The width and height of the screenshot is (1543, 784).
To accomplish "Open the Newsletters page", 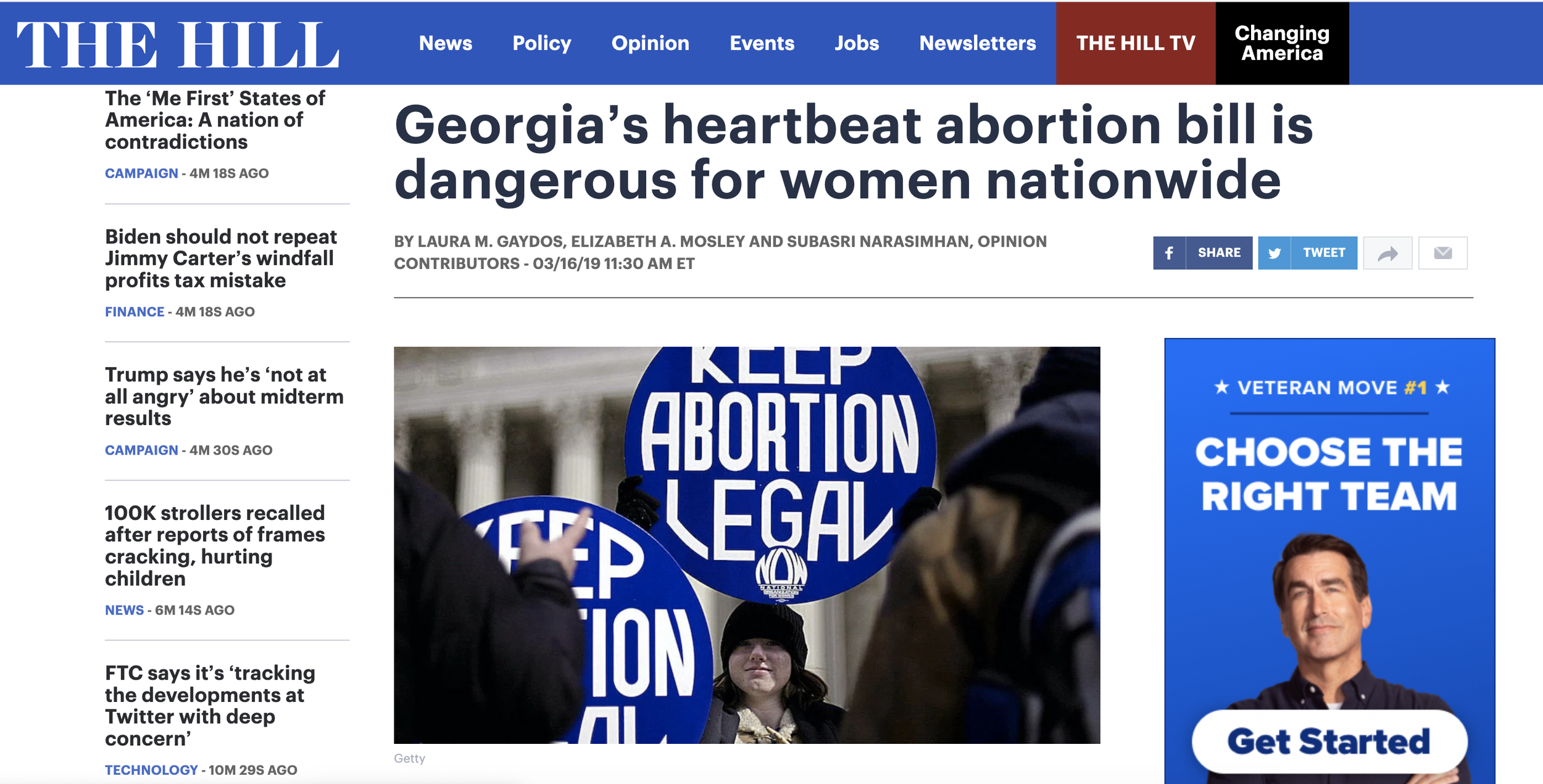I will pyautogui.click(x=978, y=43).
